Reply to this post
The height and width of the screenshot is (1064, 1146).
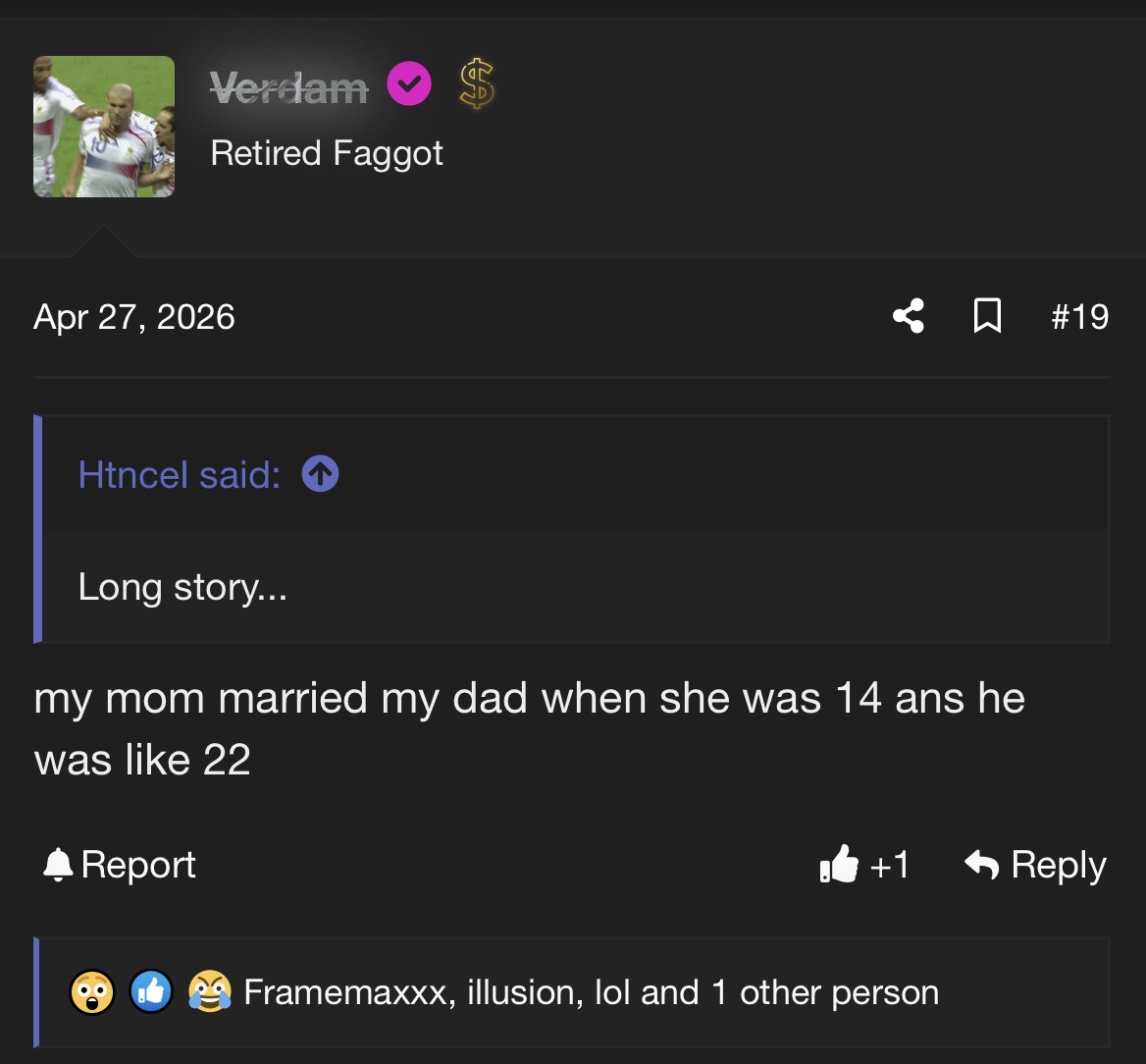coord(1035,865)
